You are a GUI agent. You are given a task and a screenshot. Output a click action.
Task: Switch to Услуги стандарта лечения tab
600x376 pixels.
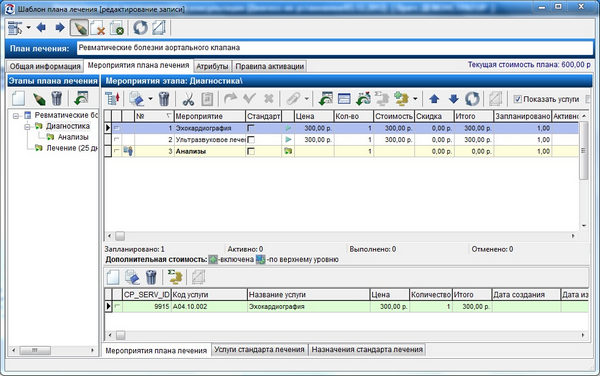[x=259, y=350]
